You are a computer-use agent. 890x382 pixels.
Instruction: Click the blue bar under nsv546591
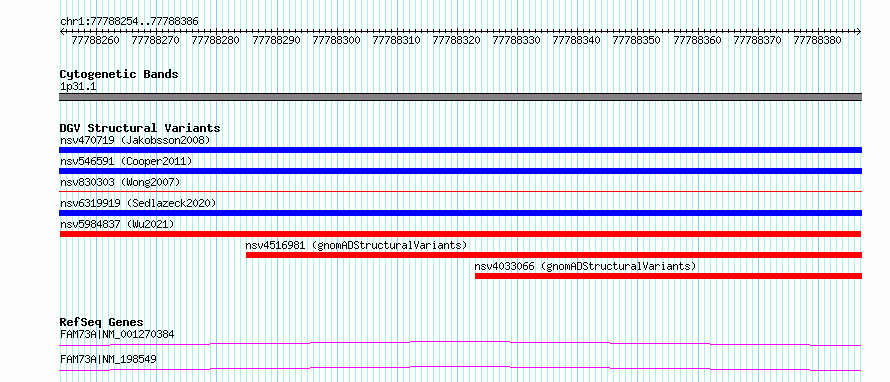[460, 171]
